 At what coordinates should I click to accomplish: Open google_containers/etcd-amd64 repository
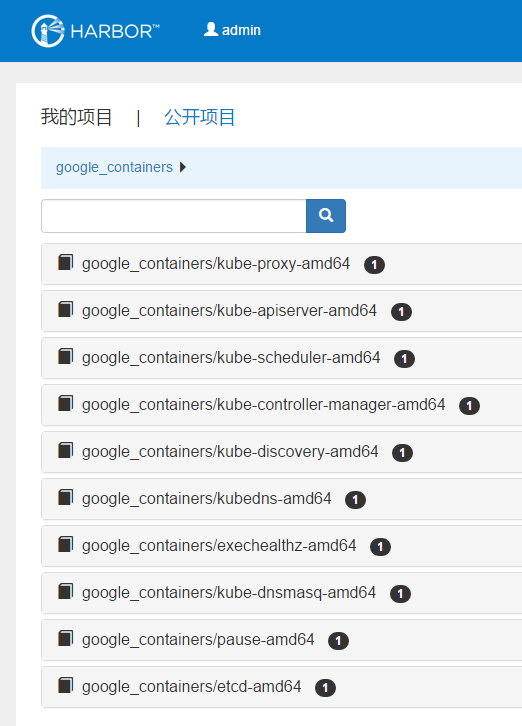pos(192,687)
